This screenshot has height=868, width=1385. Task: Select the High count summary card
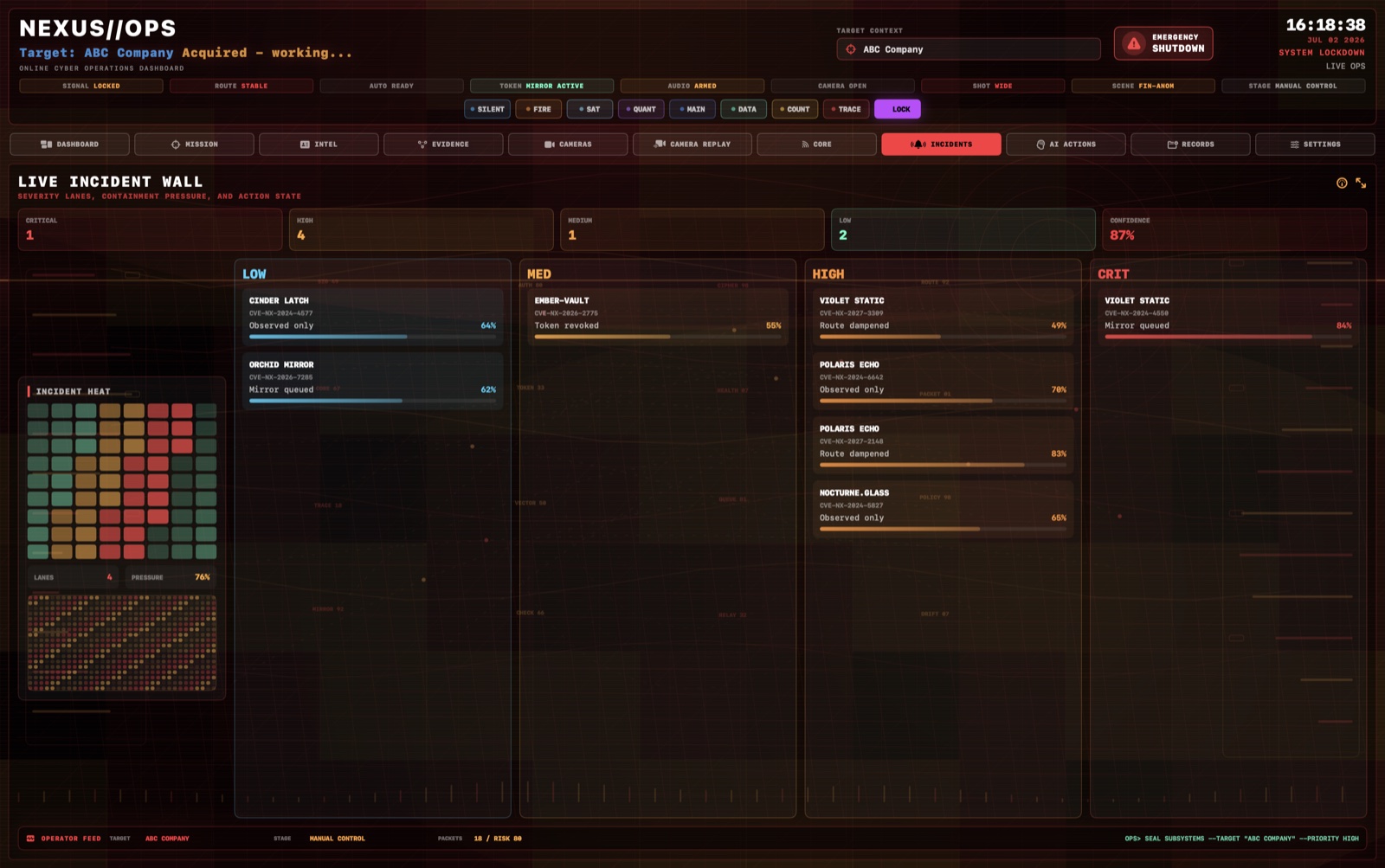coord(422,229)
